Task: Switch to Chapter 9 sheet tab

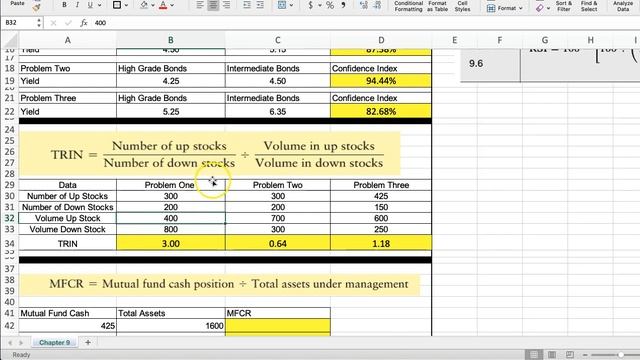Action: (x=55, y=342)
